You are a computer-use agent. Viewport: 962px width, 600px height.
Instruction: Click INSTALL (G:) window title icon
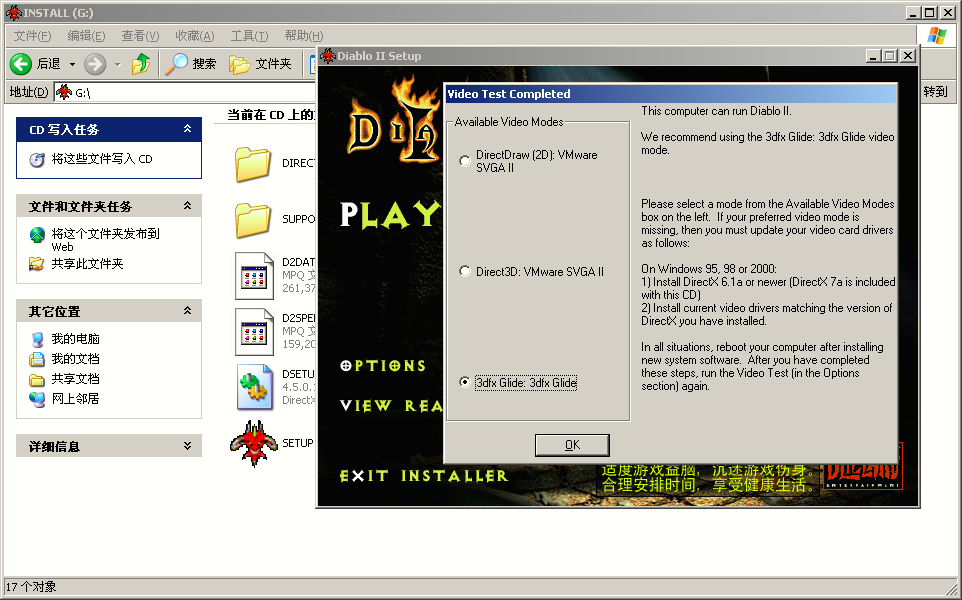[x=13, y=12]
